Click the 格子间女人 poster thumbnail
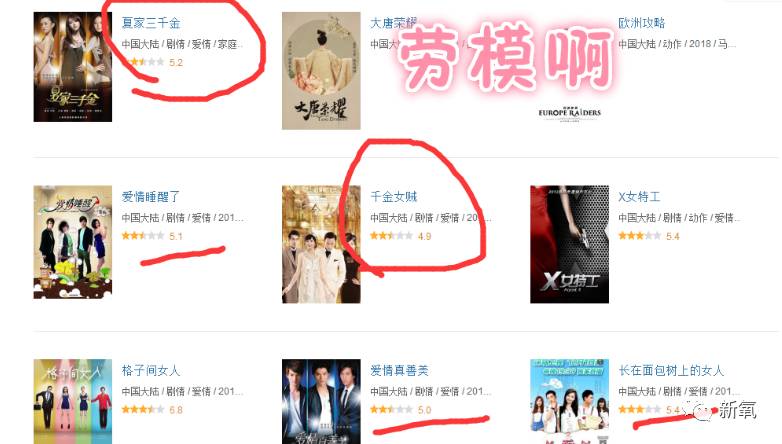Screen dimensions: 782x444 (x=73, y=402)
